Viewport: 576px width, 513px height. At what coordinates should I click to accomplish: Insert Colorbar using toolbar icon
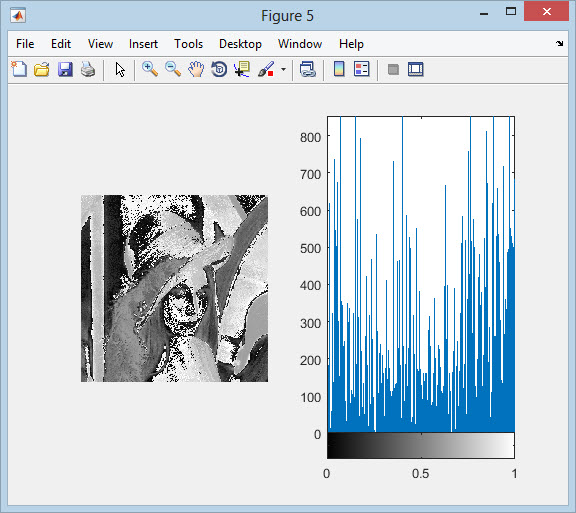(339, 69)
